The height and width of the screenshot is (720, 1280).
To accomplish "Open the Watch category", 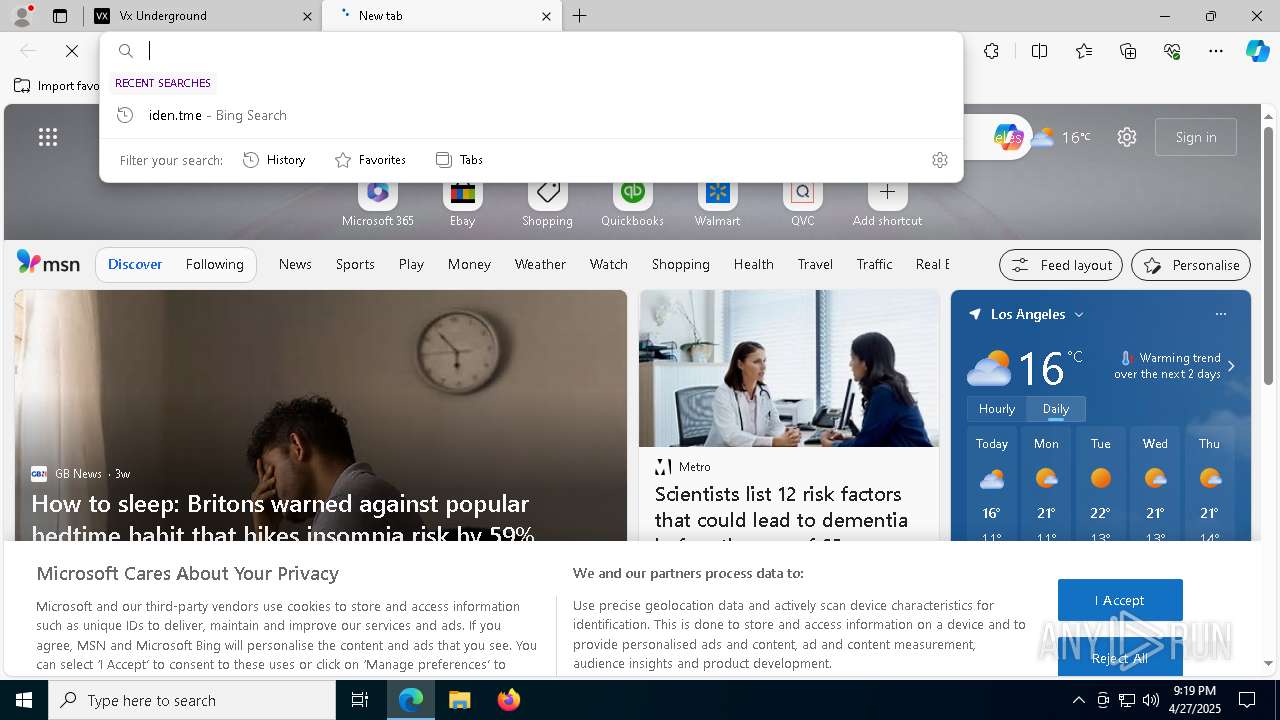I will coord(608,264).
